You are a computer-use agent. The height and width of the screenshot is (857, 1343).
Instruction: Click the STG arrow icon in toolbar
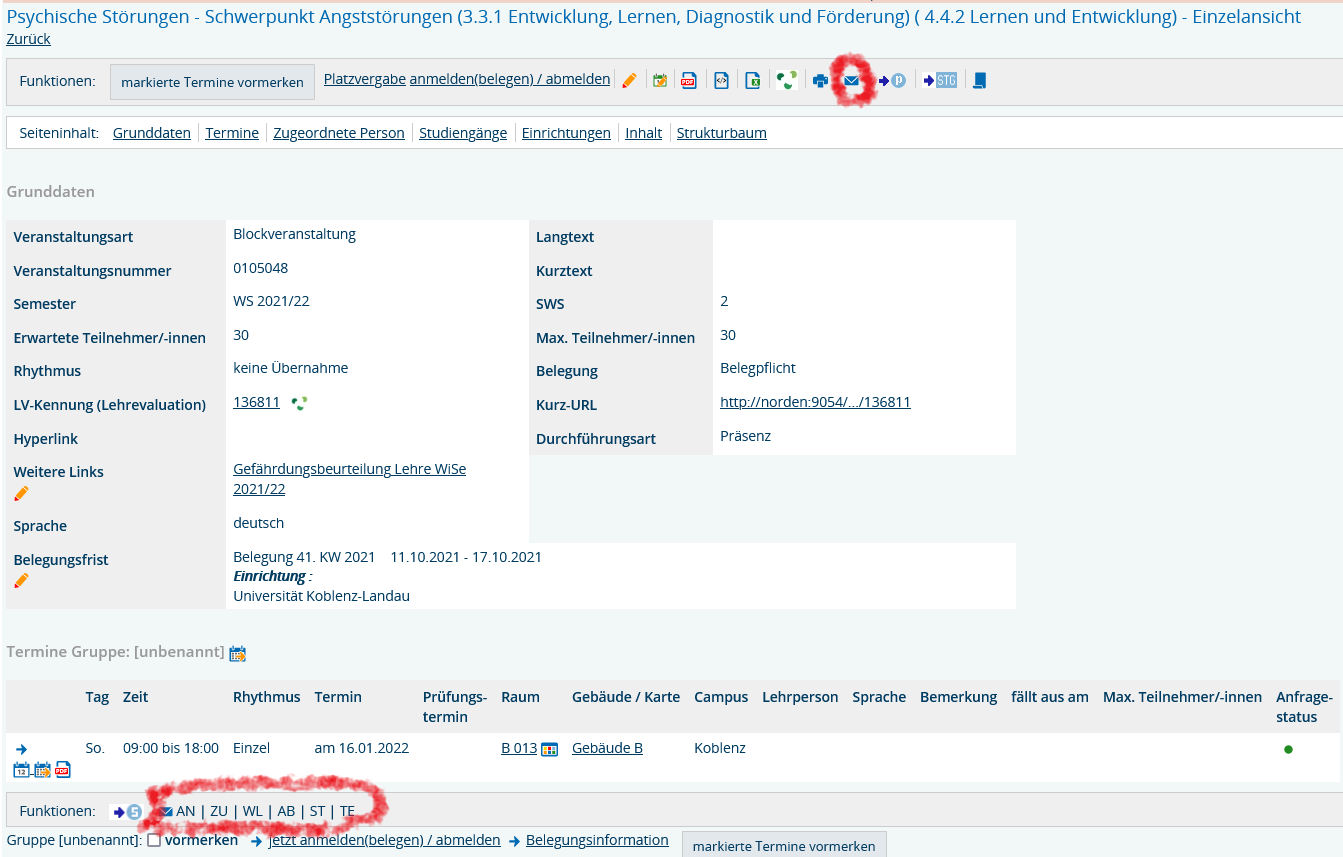click(940, 81)
